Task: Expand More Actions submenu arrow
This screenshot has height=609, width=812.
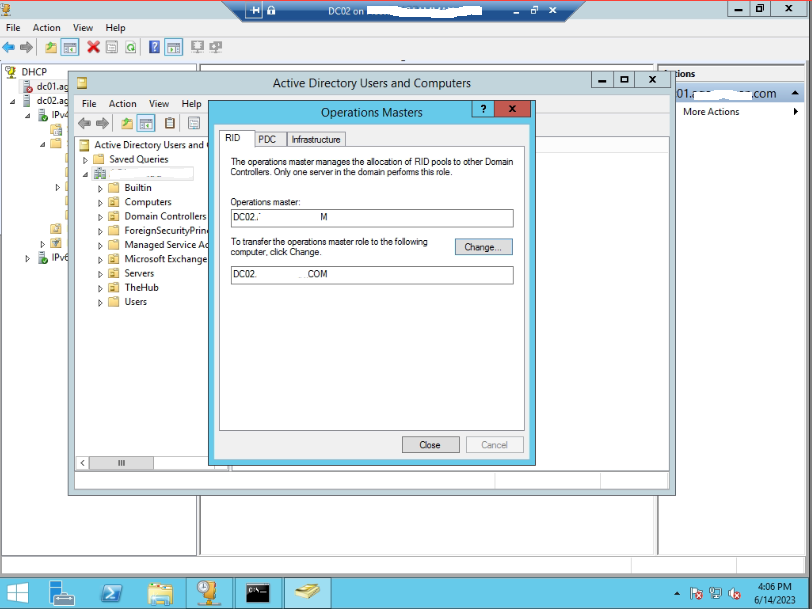Action: pyautogui.click(x=795, y=112)
